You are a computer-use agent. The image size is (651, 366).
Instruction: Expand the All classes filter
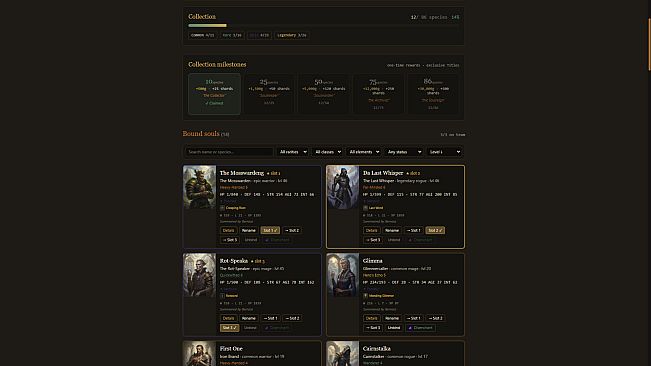coord(328,152)
